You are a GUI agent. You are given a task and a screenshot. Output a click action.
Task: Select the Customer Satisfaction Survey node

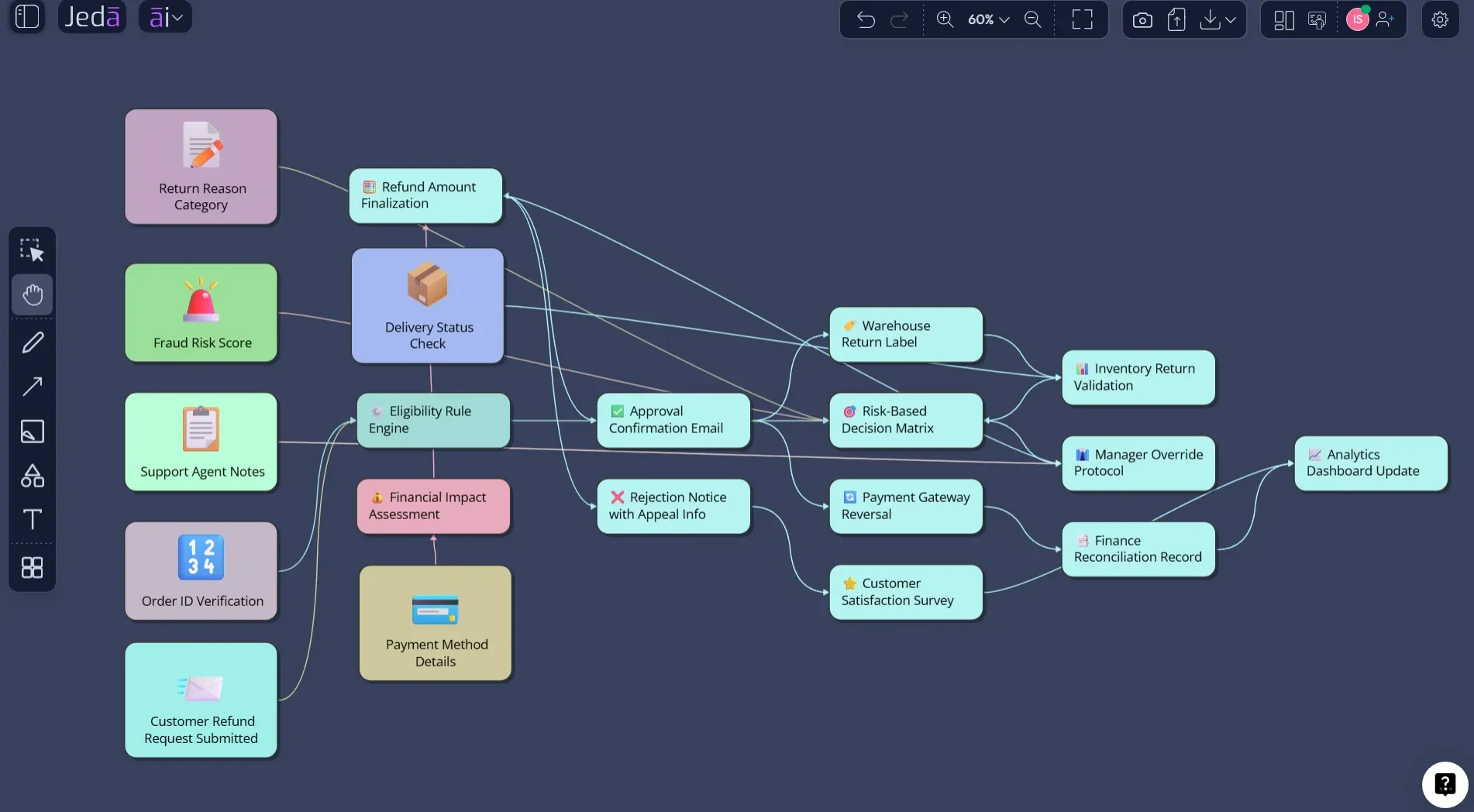click(x=906, y=592)
